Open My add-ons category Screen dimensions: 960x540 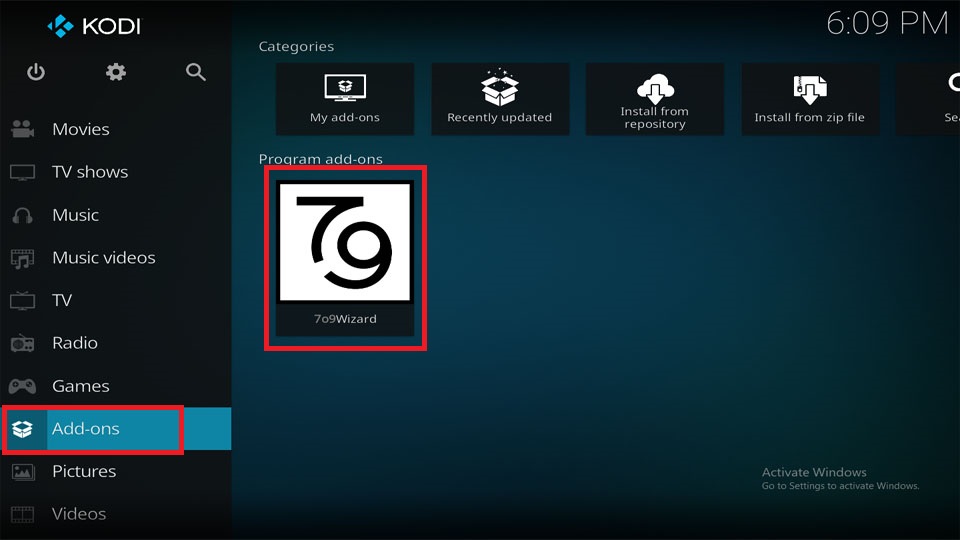click(x=345, y=99)
